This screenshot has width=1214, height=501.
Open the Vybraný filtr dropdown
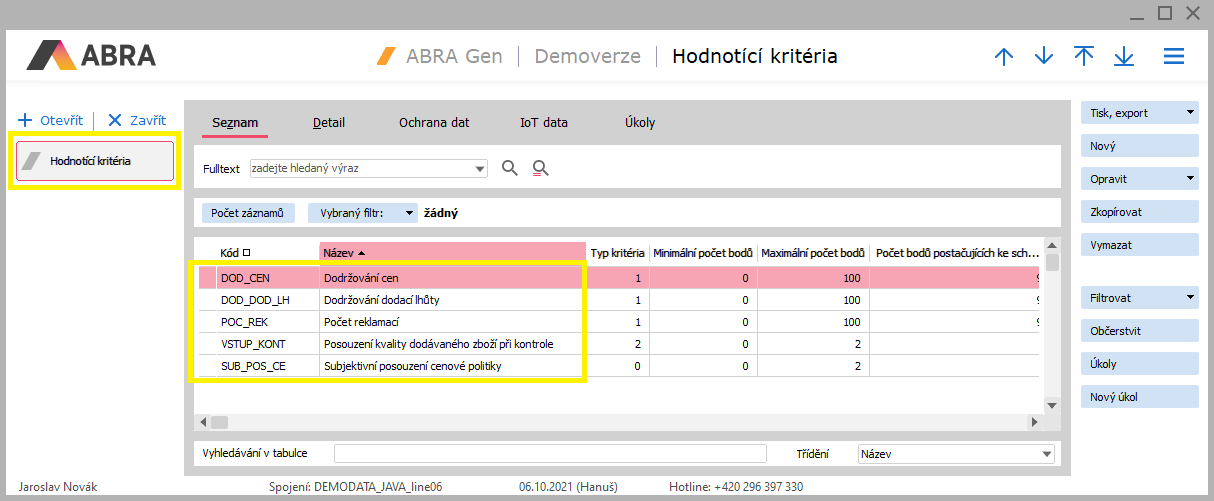[x=408, y=213]
